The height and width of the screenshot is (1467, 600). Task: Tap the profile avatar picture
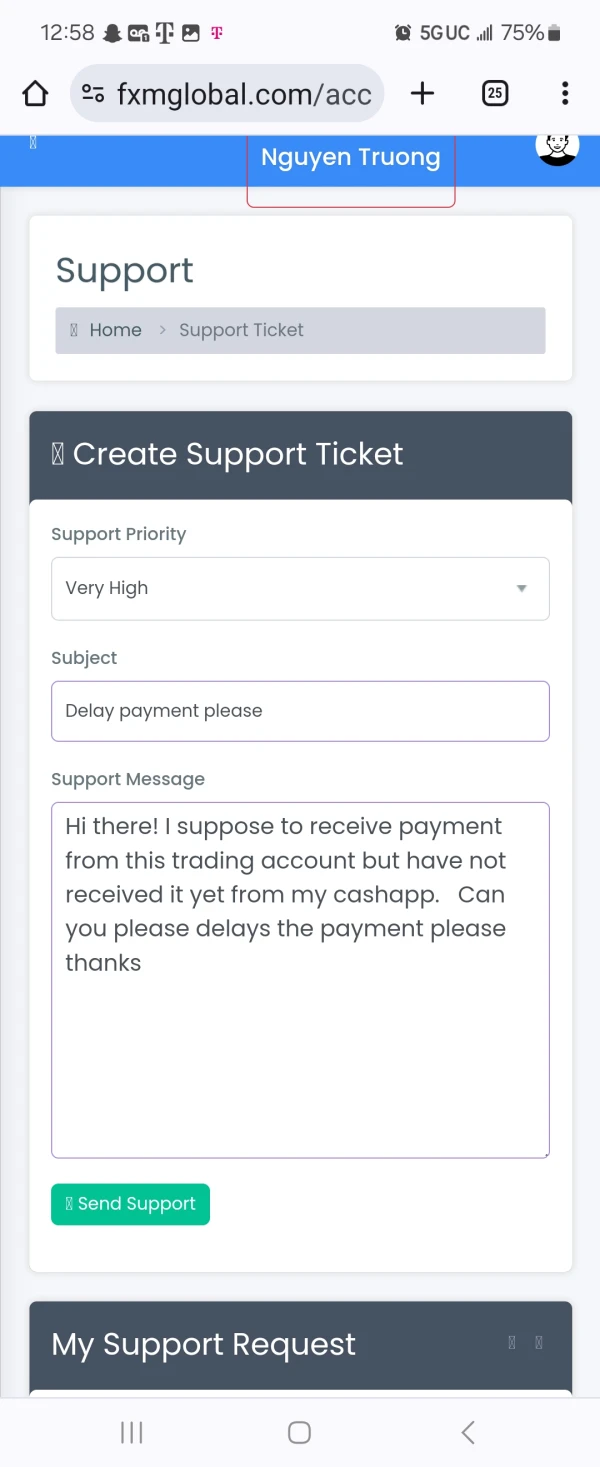tap(557, 146)
